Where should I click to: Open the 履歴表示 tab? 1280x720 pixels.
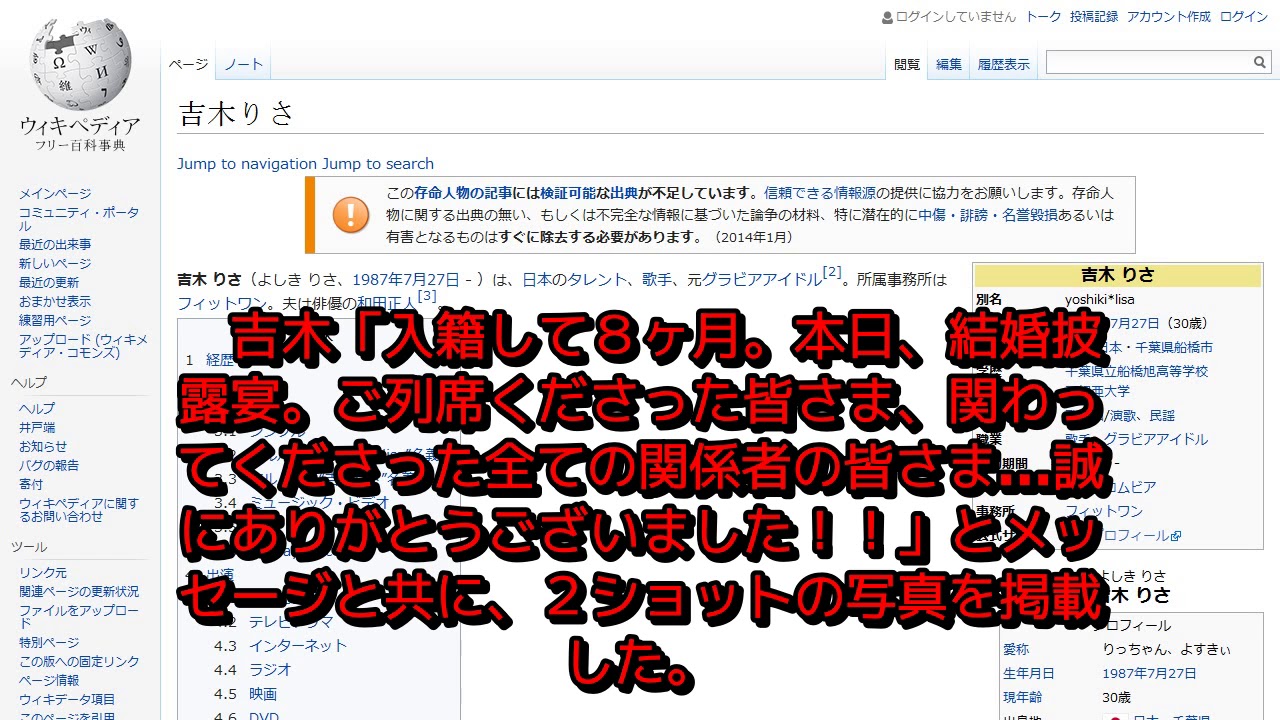[x=1003, y=64]
